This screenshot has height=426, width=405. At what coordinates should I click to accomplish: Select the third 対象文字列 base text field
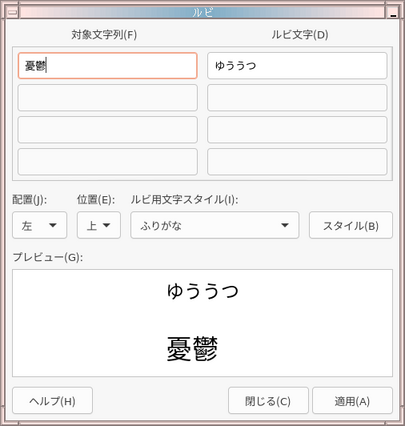click(x=107, y=130)
